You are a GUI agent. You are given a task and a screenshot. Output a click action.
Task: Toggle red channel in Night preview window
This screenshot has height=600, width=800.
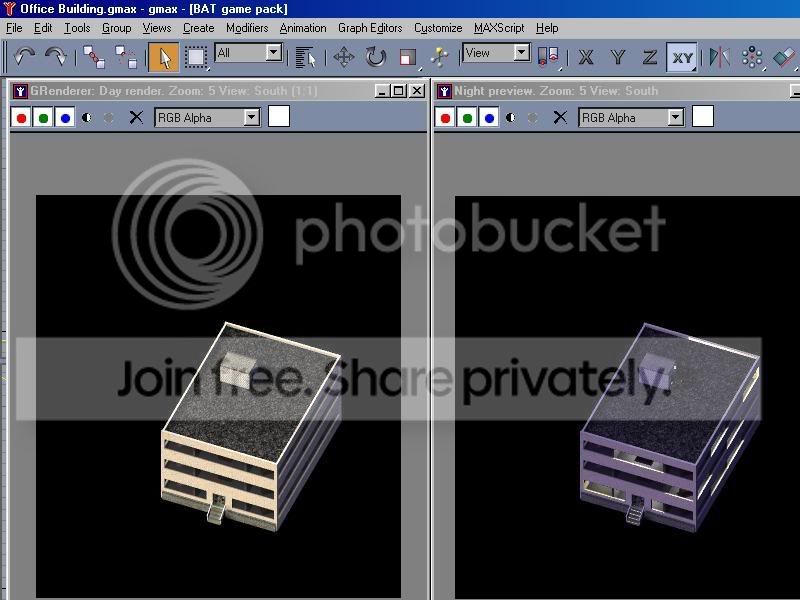tap(445, 117)
